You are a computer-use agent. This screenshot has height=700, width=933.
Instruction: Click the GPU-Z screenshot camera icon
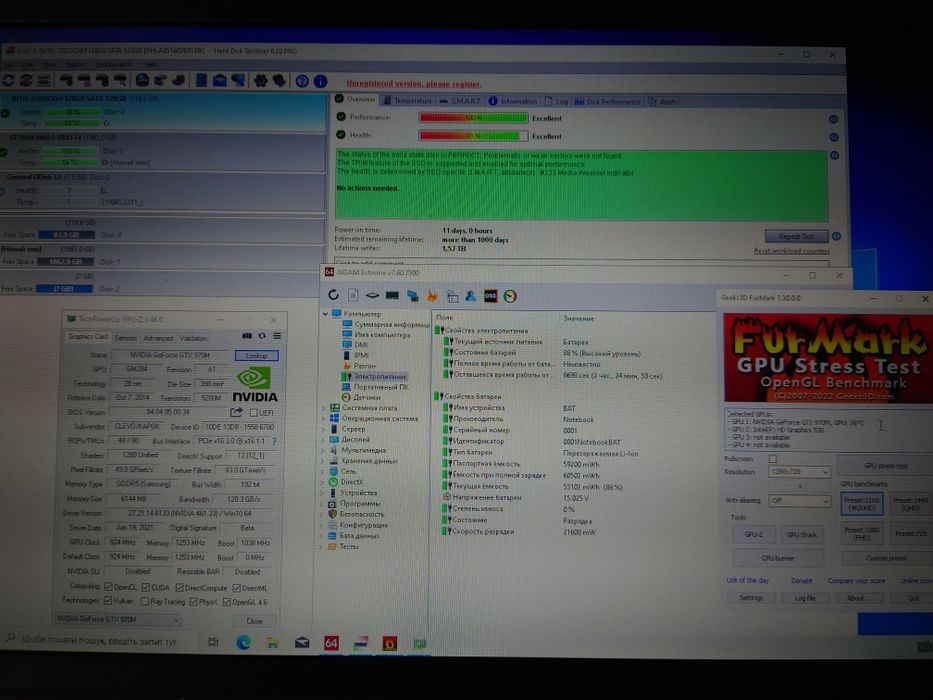click(x=247, y=336)
